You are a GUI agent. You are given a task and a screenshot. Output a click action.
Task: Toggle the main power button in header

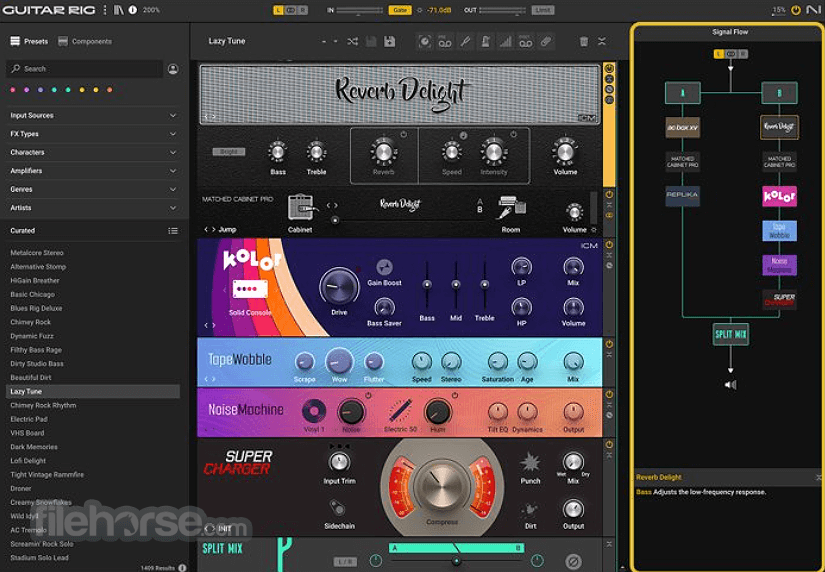(x=796, y=10)
